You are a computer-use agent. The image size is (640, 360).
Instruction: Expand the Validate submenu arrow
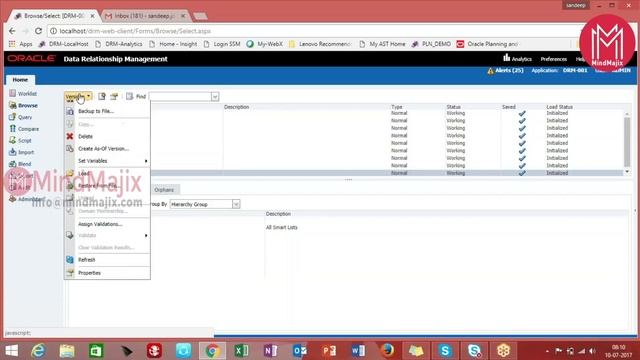146,236
